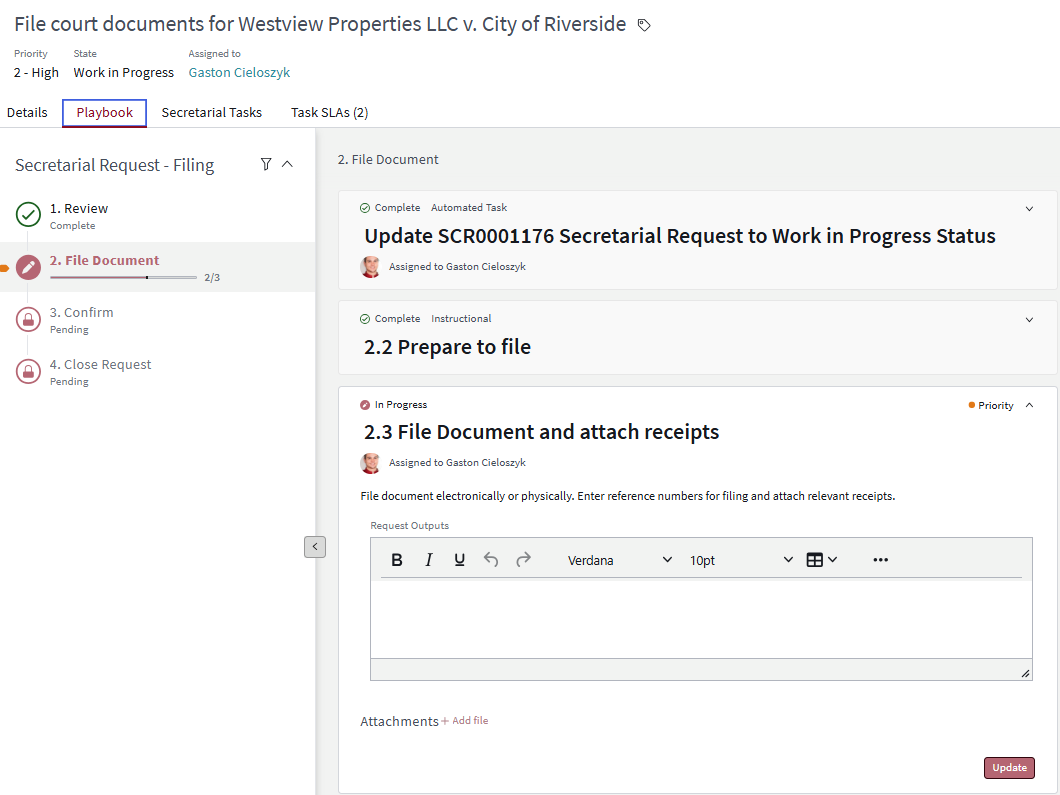The image size is (1060, 795).
Task: Click the redo arrow in editor toolbar
Action: 523,560
